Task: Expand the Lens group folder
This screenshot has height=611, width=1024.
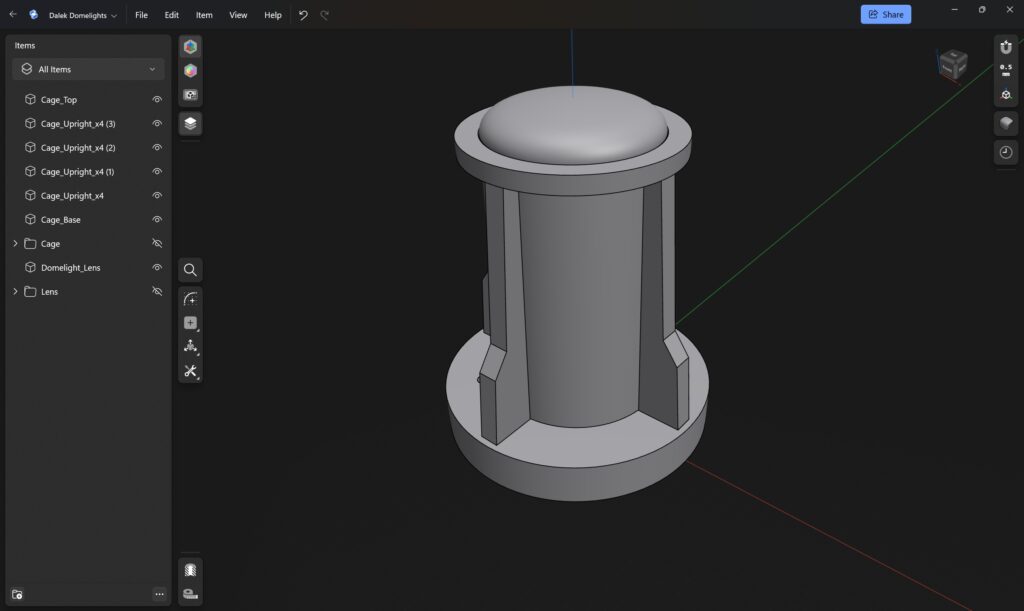Action: point(15,292)
